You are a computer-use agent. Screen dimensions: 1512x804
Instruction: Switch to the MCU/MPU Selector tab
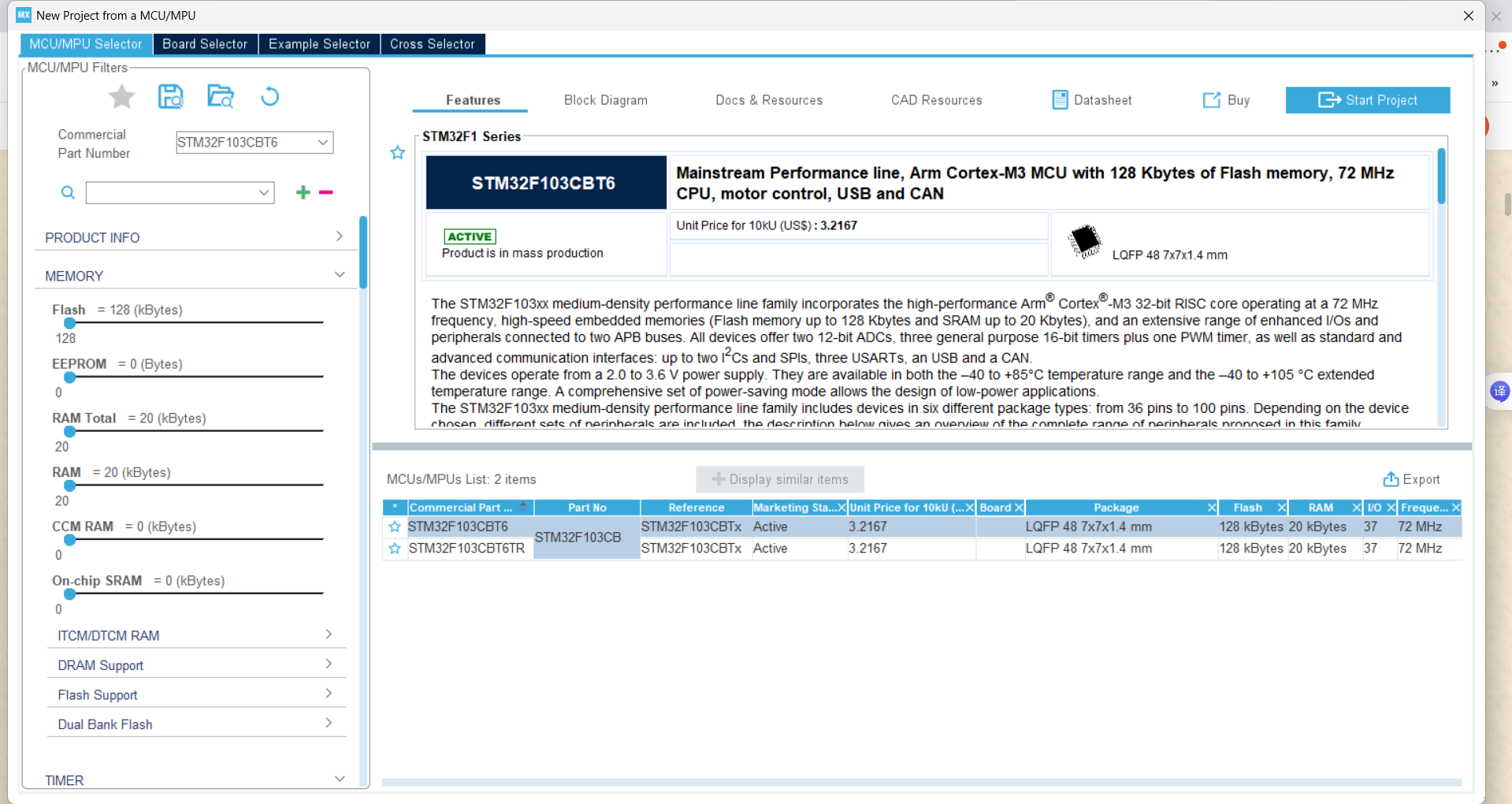click(x=86, y=44)
